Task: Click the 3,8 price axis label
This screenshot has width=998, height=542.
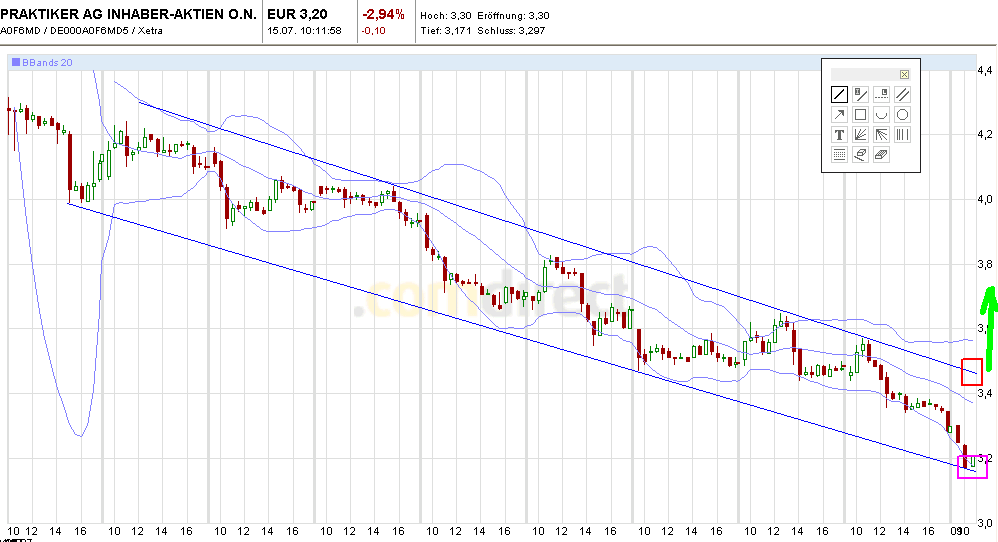Action: click(985, 264)
